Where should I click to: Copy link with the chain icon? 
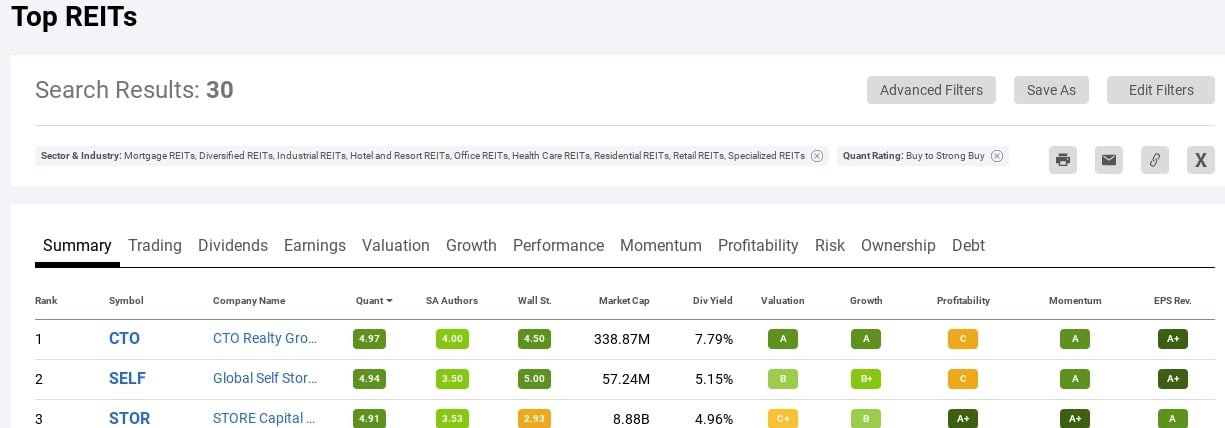[1154, 160]
